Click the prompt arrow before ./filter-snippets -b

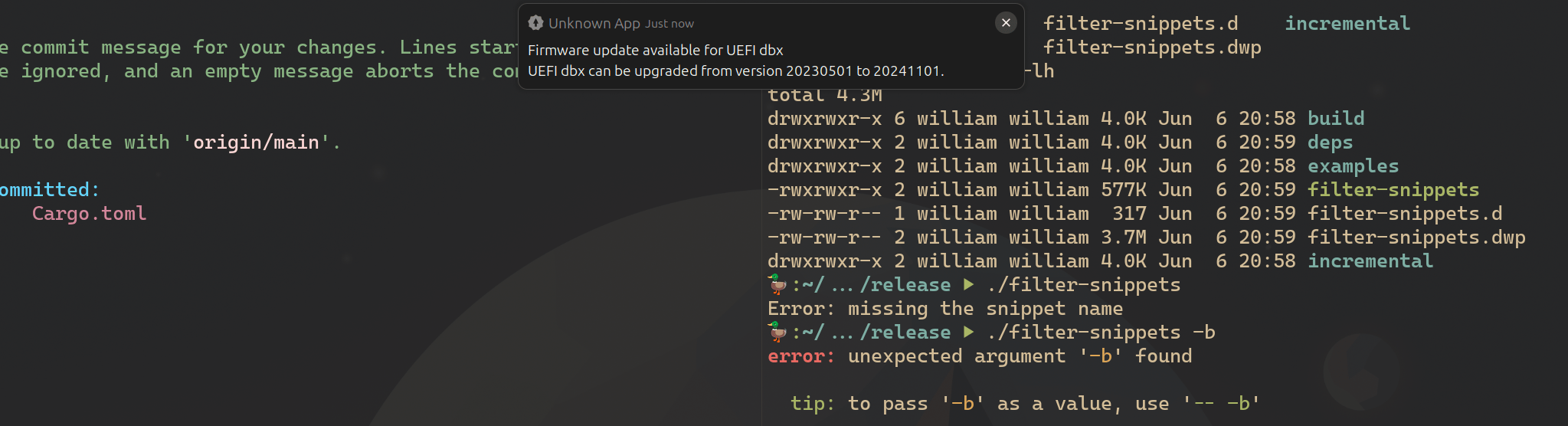(969, 333)
